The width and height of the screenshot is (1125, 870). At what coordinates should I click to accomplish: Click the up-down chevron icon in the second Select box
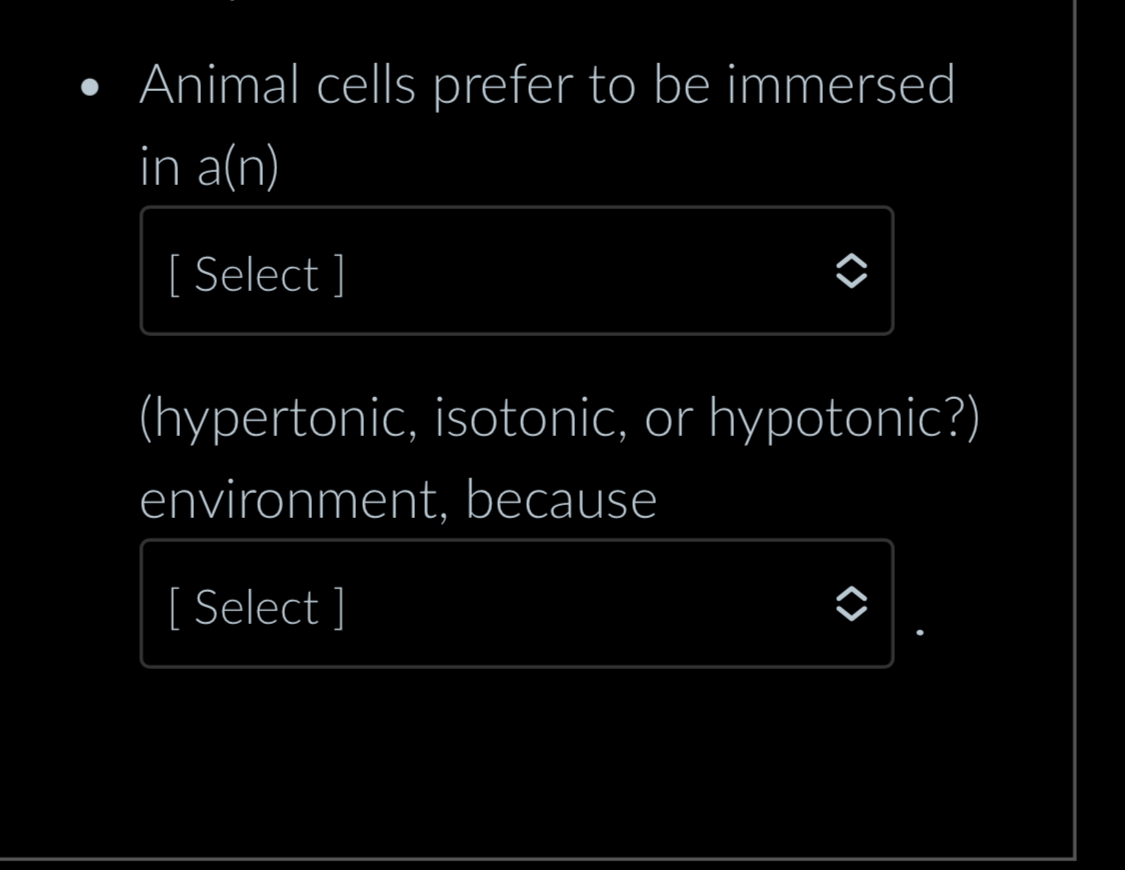click(x=849, y=604)
